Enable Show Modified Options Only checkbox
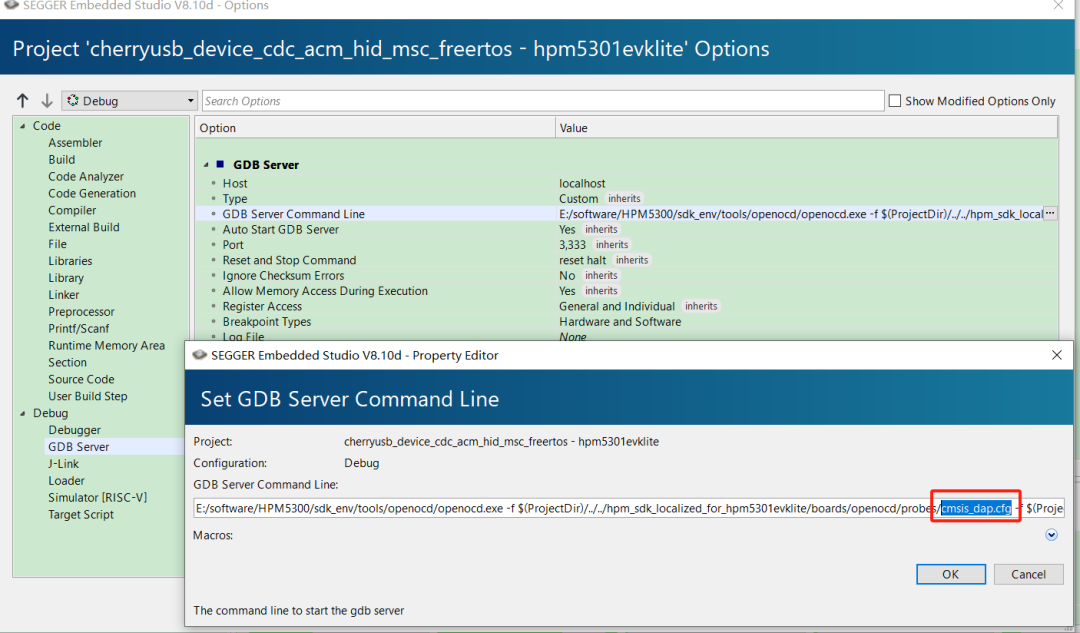 (x=895, y=101)
